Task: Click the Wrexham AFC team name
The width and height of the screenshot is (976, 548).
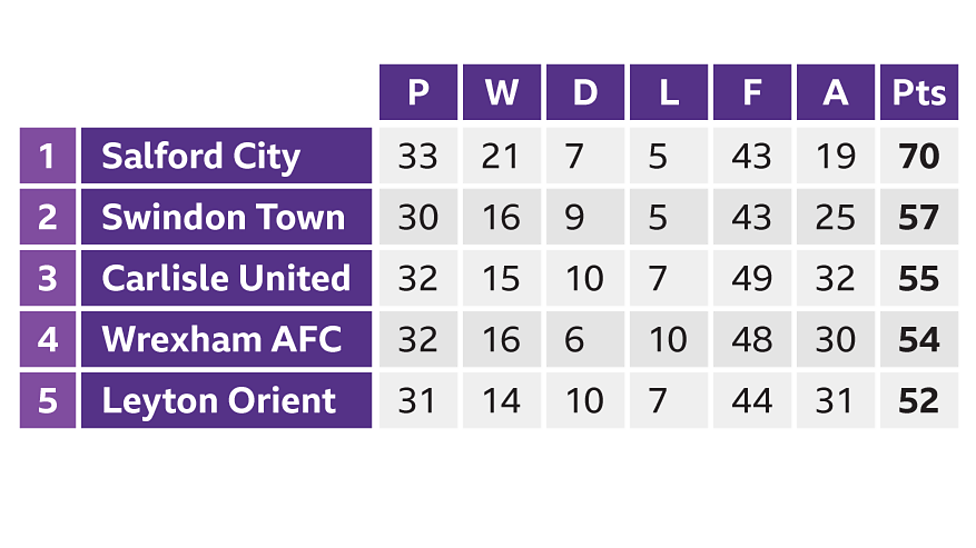Action: (x=221, y=339)
